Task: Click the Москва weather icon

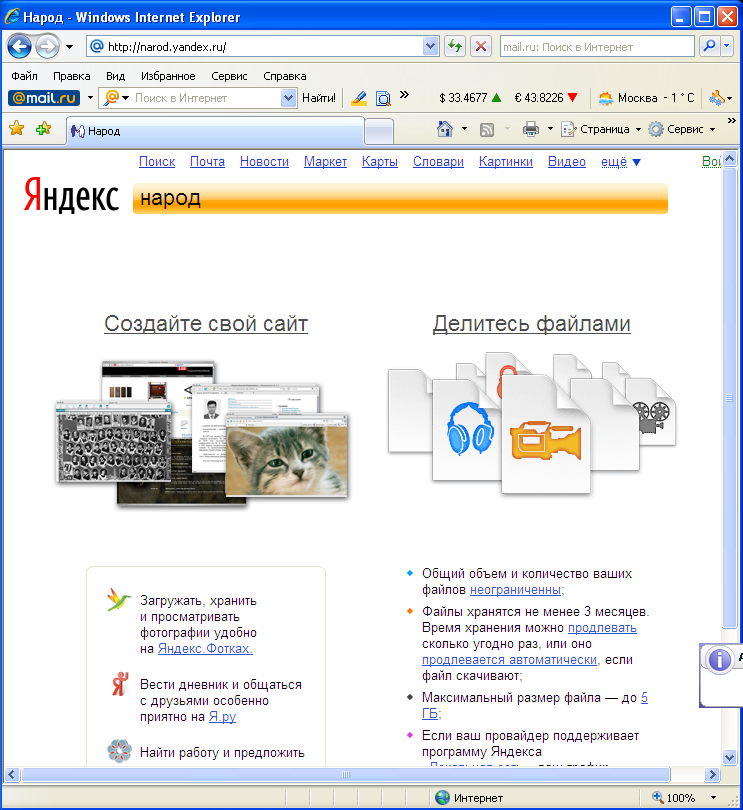Action: click(606, 98)
